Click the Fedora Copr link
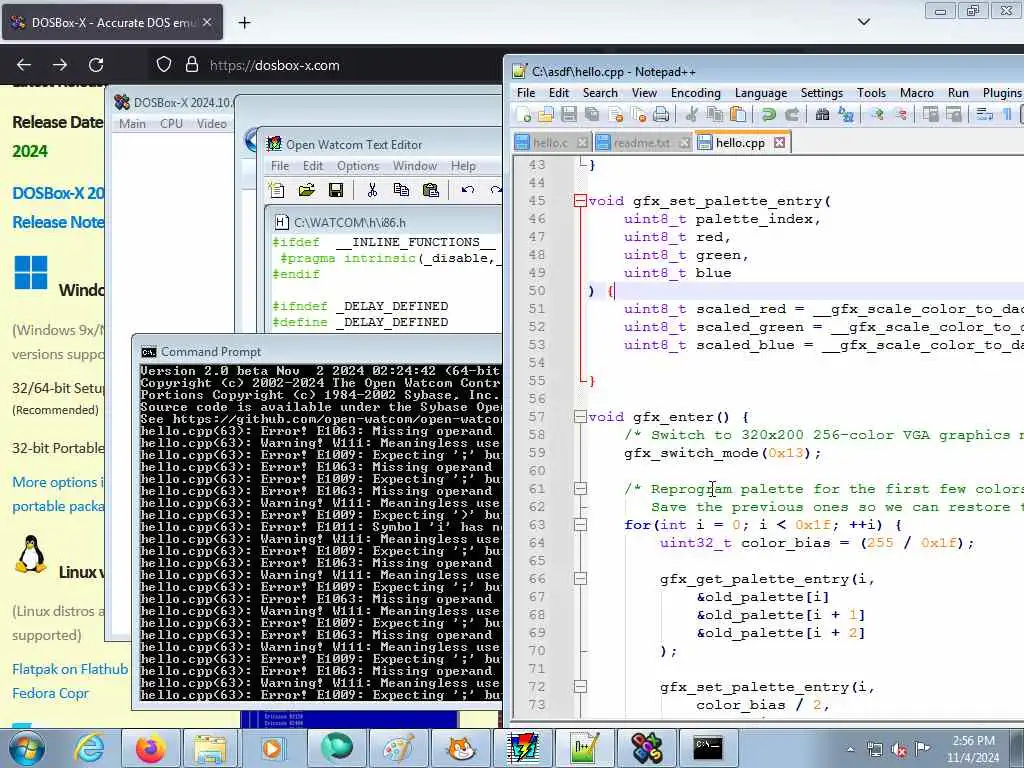The width and height of the screenshot is (1024, 768). click(x=50, y=693)
